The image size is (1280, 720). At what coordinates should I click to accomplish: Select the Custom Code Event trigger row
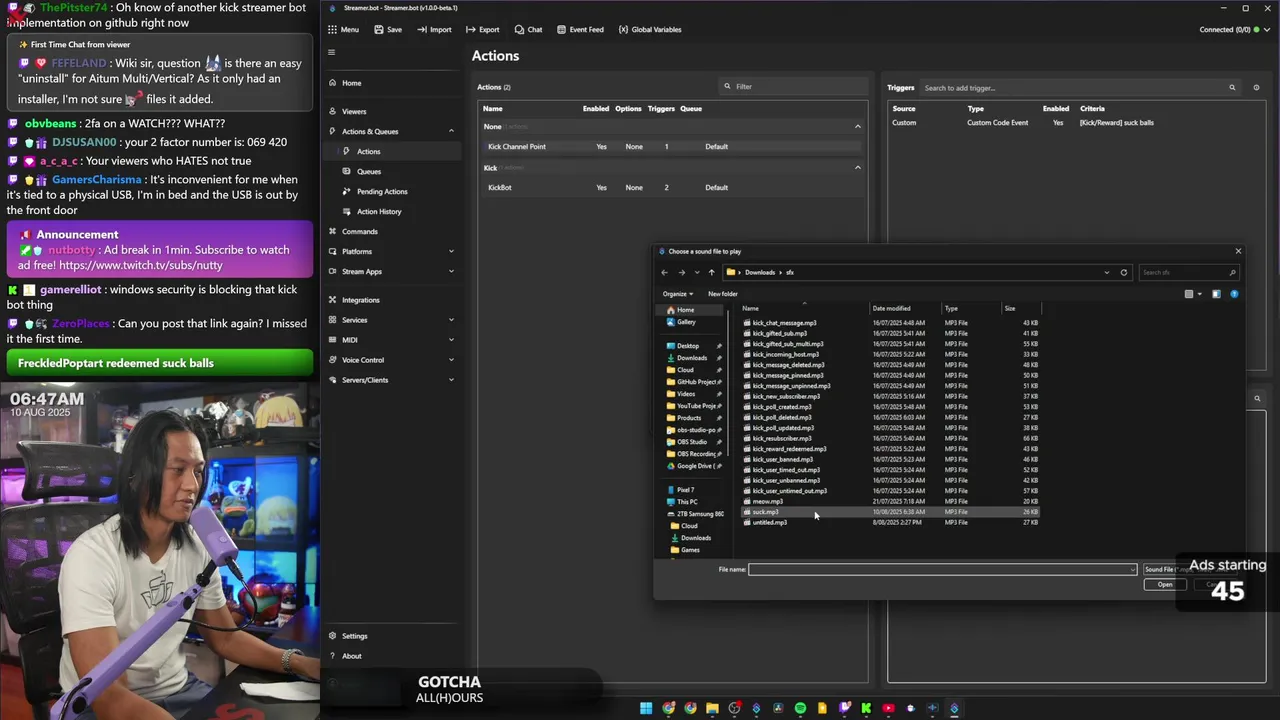[x=1075, y=123]
